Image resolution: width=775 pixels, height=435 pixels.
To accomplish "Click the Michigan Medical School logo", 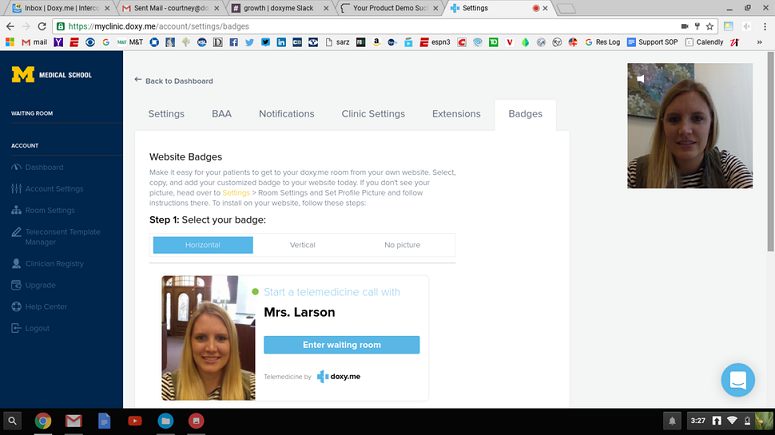I will tap(52, 75).
